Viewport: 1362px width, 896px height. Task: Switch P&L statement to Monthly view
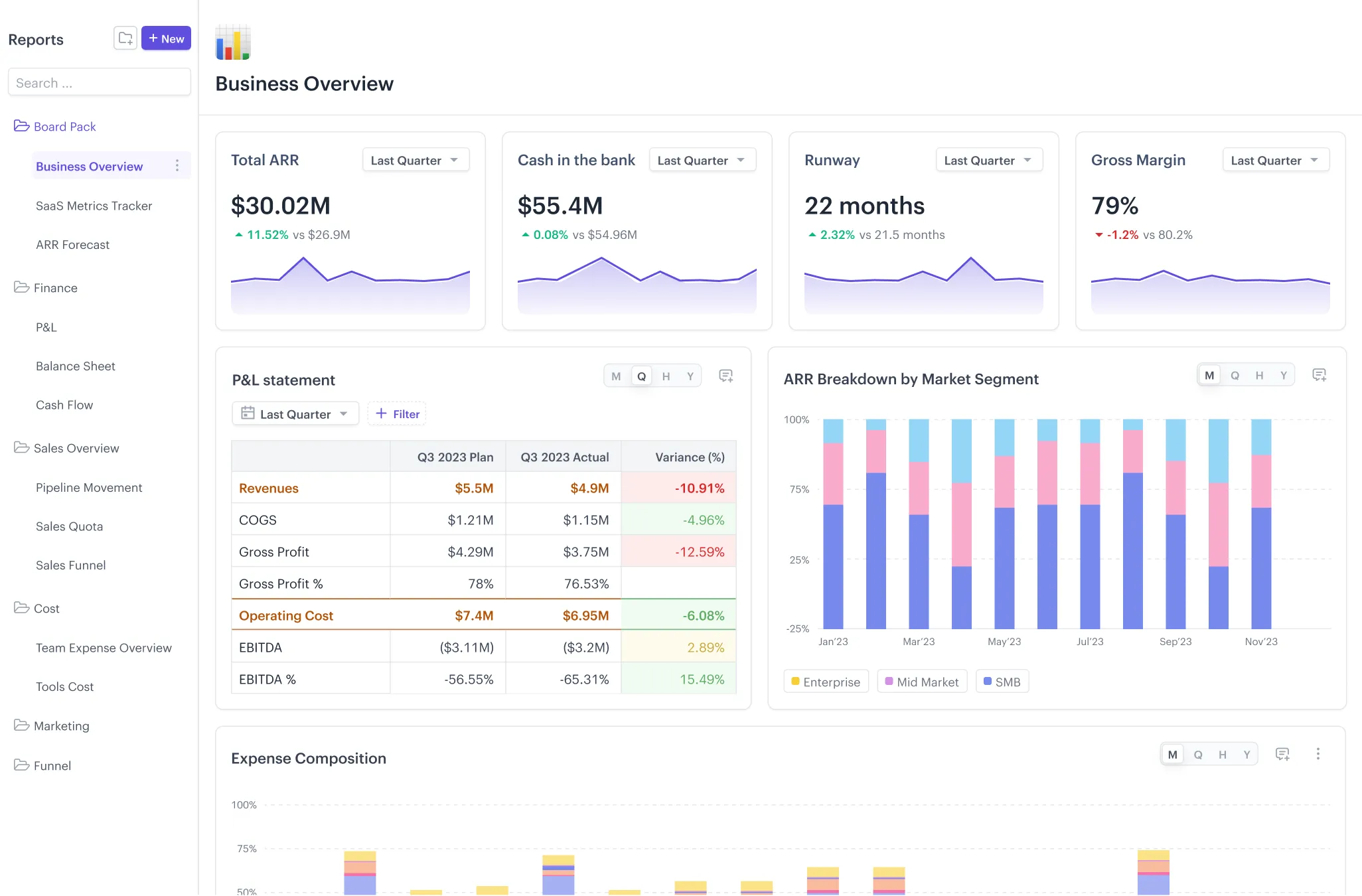[616, 375]
